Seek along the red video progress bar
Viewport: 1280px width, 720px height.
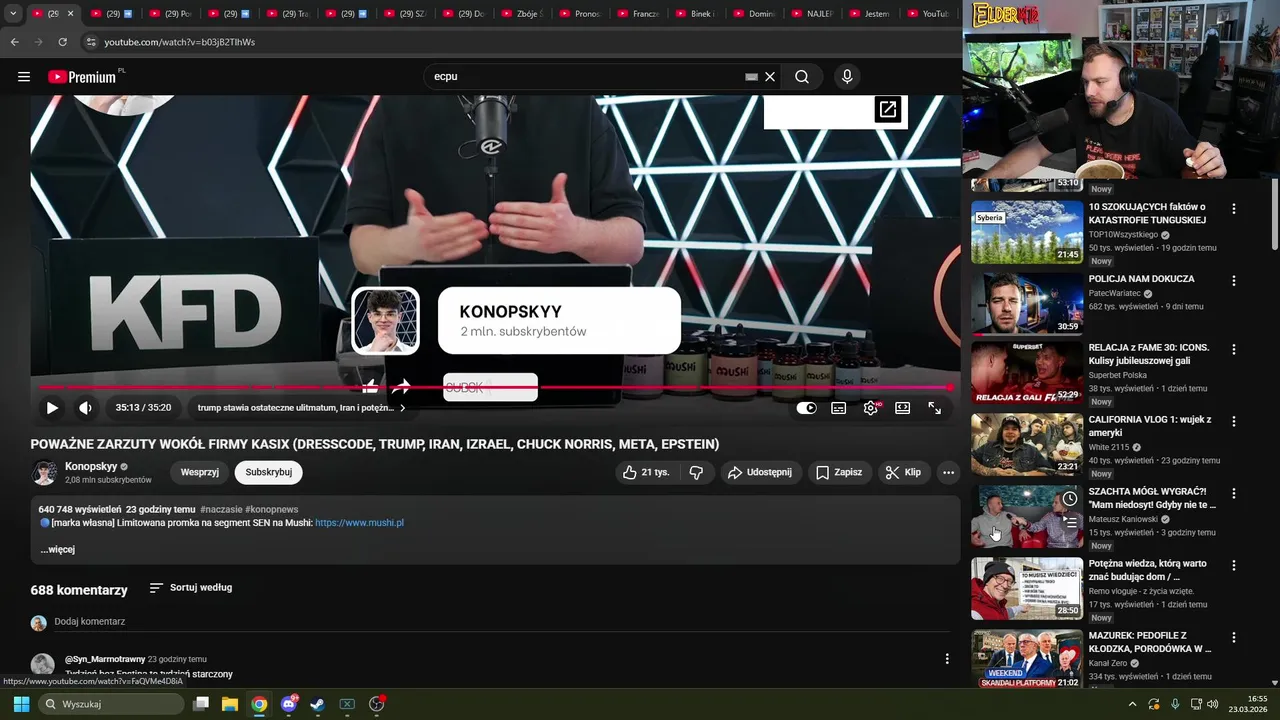click(x=495, y=387)
